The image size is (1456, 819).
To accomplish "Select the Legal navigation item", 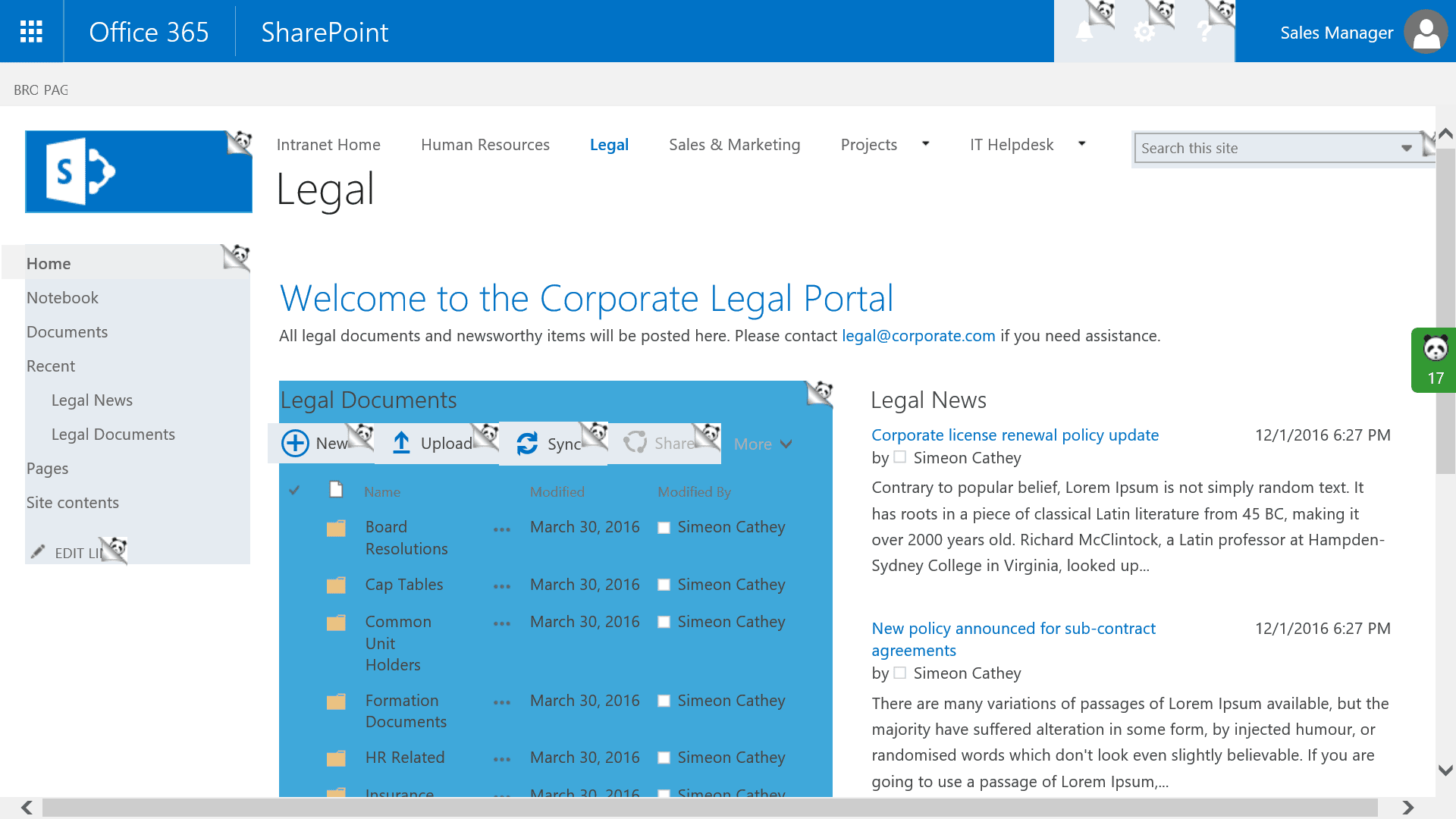I will (609, 145).
